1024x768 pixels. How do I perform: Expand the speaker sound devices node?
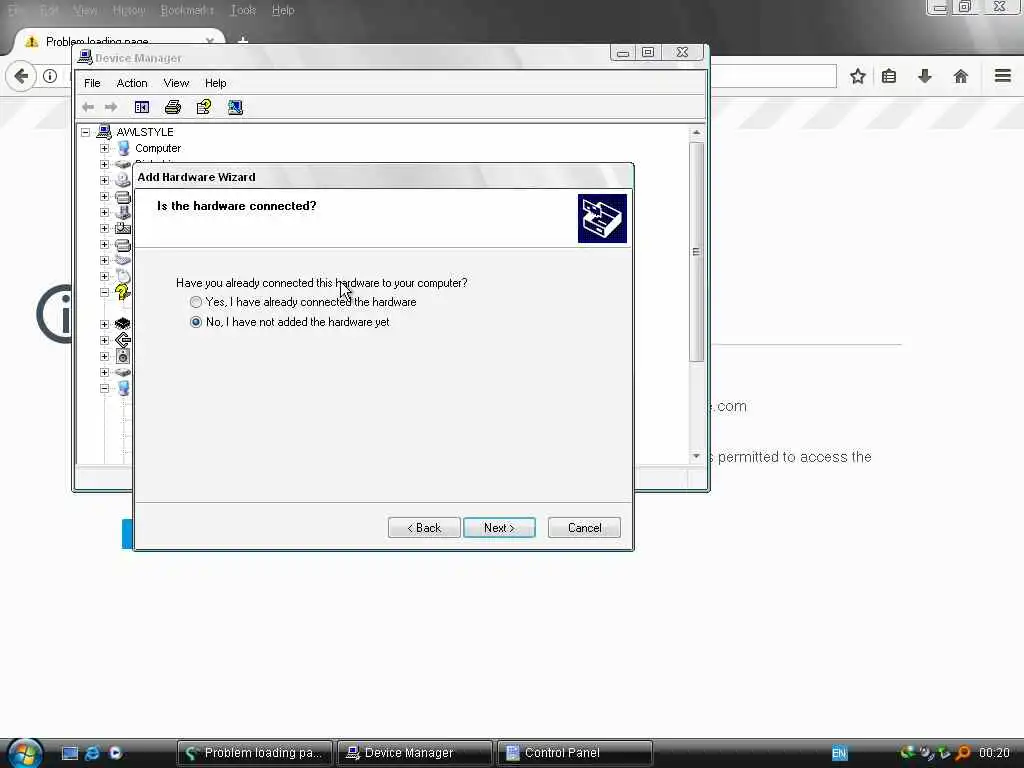(x=104, y=357)
